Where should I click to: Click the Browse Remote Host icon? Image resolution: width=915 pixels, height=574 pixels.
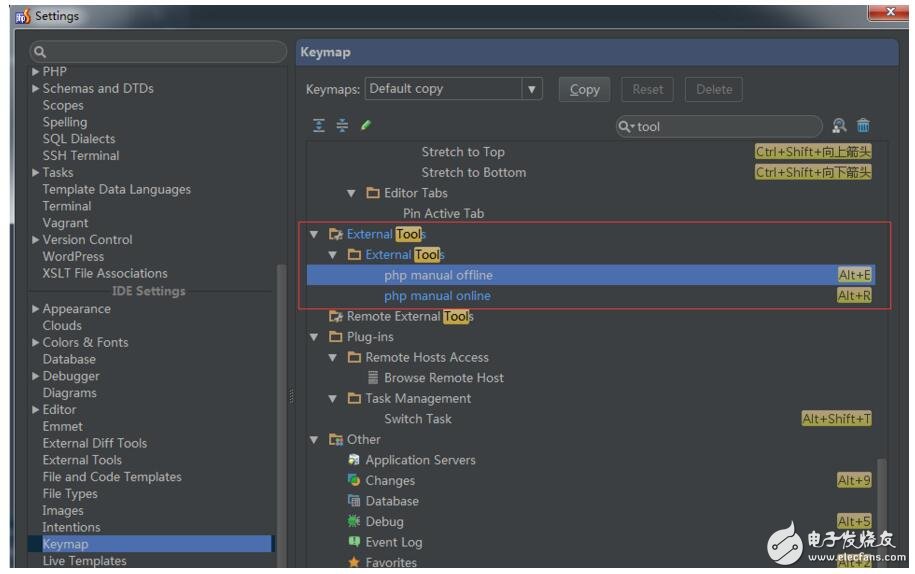(373, 378)
